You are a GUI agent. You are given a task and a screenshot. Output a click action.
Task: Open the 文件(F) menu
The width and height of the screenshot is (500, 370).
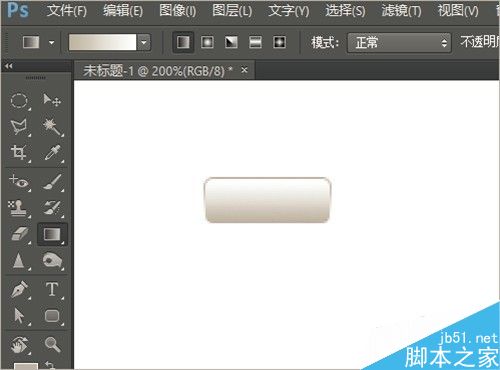click(x=67, y=11)
